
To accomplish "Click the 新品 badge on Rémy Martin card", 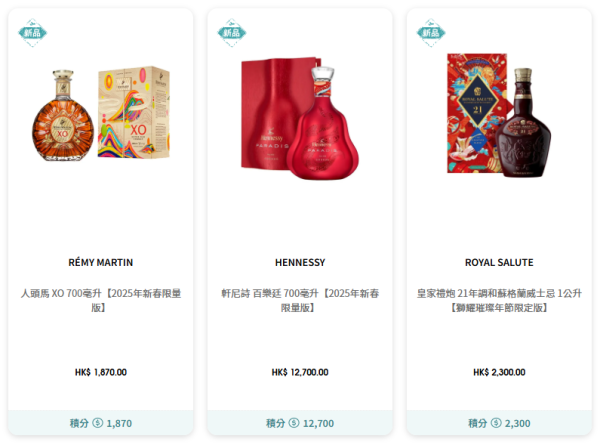I will [x=33, y=33].
